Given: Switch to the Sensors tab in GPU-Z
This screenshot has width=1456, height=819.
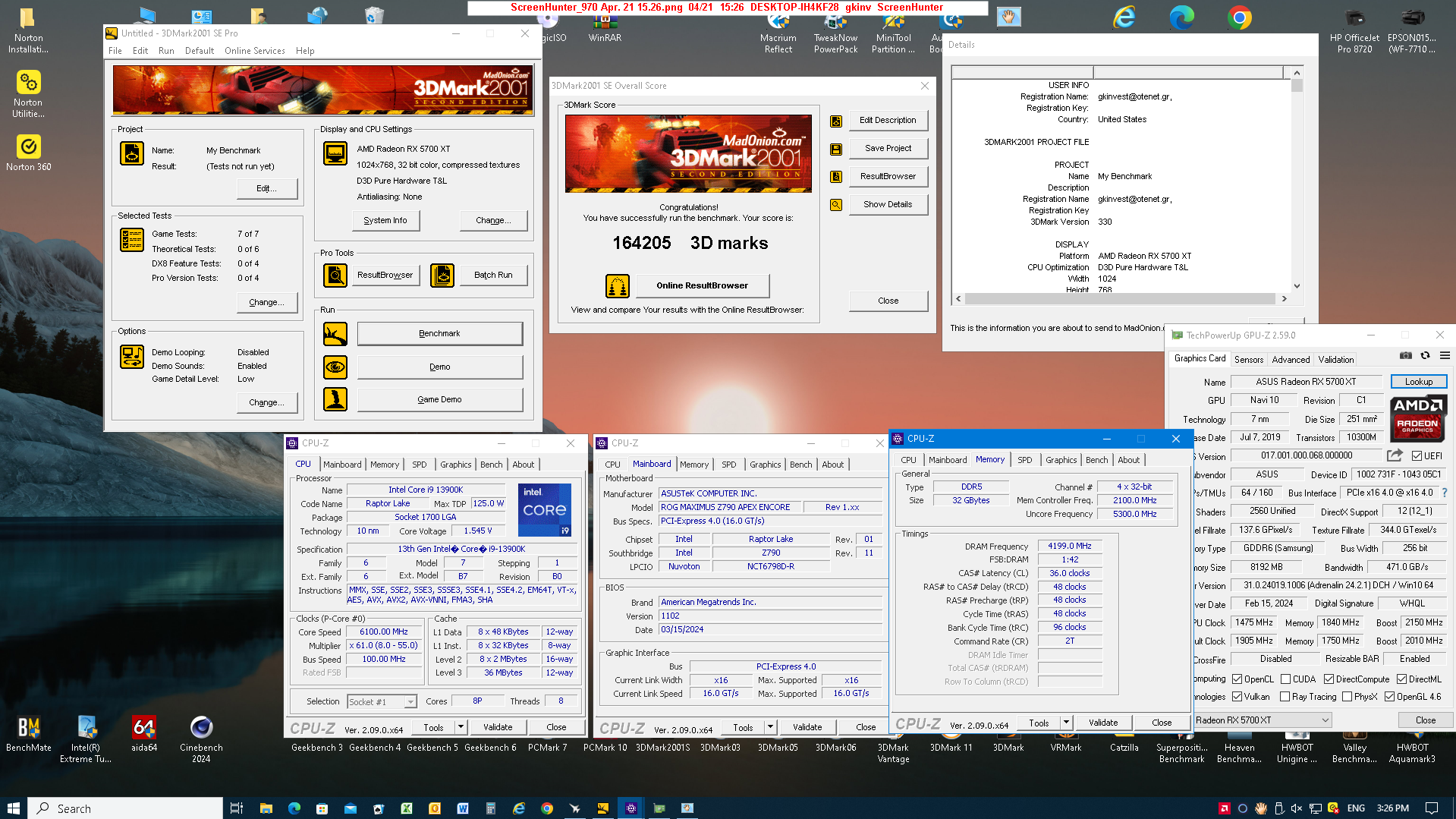Looking at the screenshot, I should click(1249, 360).
